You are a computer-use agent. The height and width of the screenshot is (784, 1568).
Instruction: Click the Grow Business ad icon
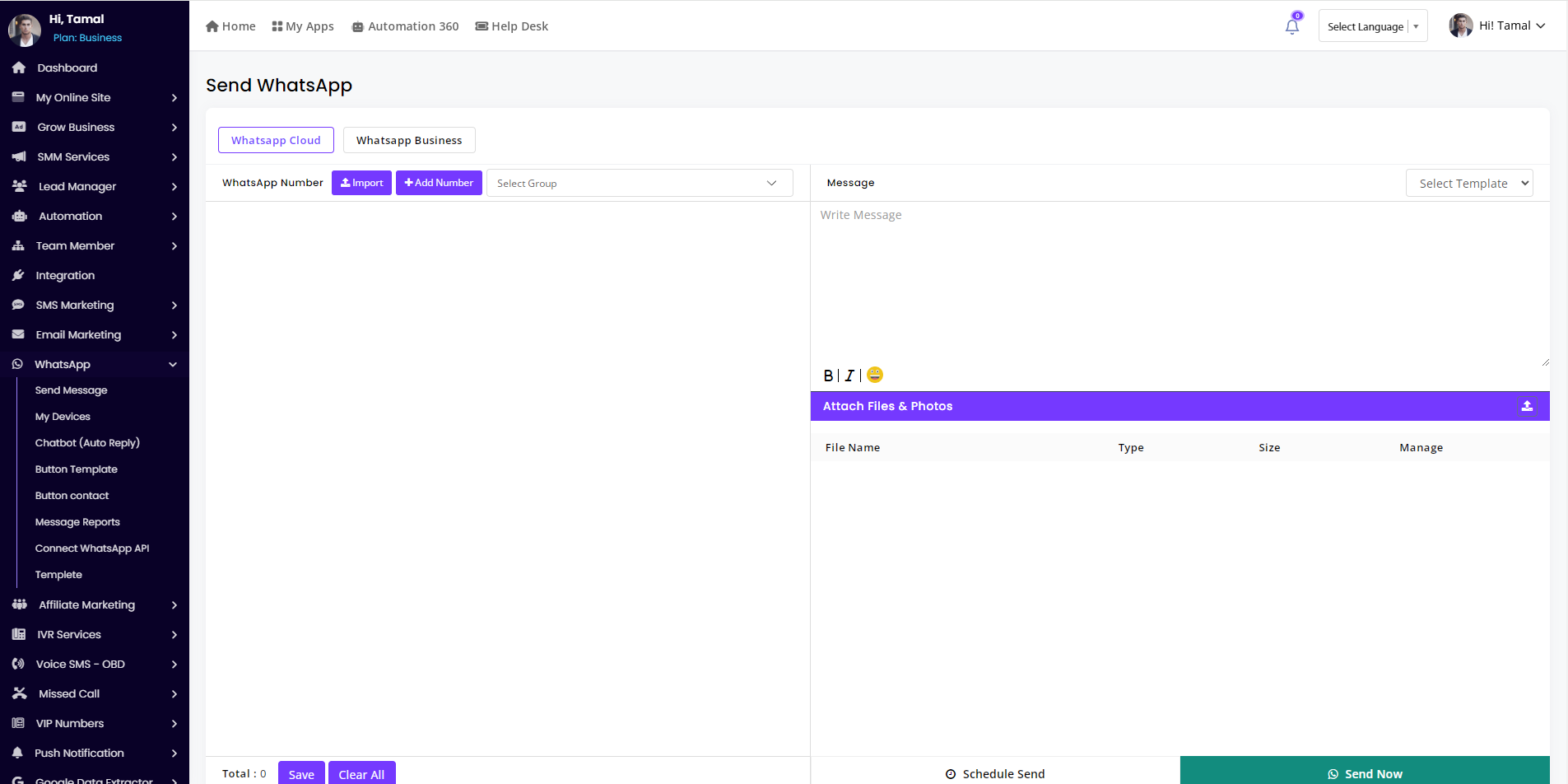coord(19,127)
